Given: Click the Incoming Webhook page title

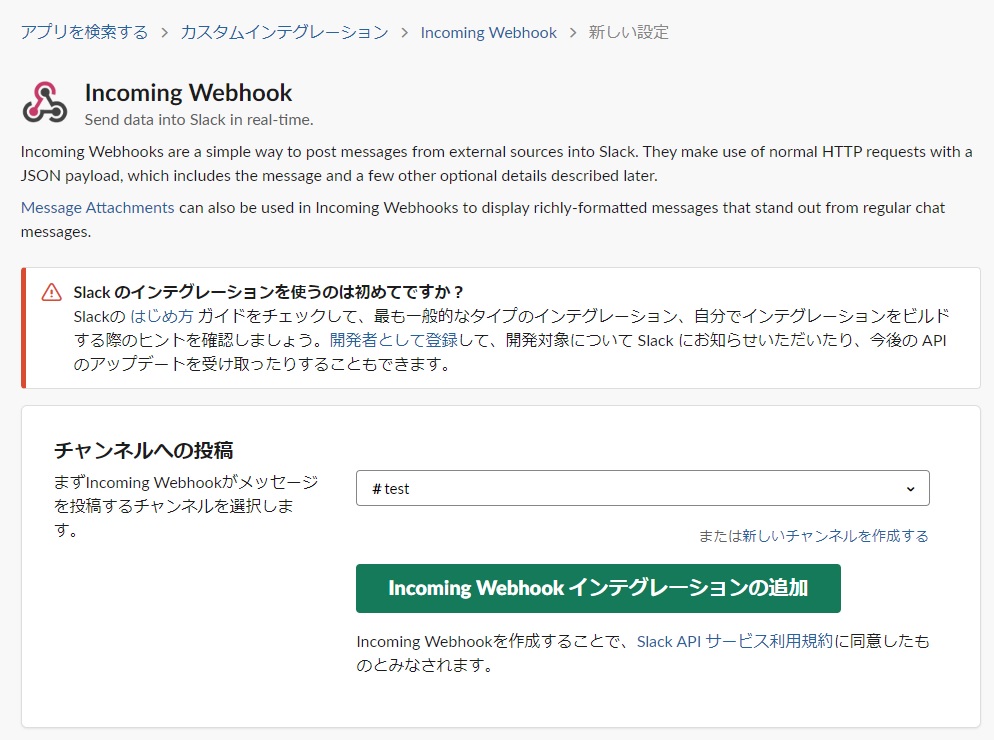Looking at the screenshot, I should pyautogui.click(x=188, y=93).
